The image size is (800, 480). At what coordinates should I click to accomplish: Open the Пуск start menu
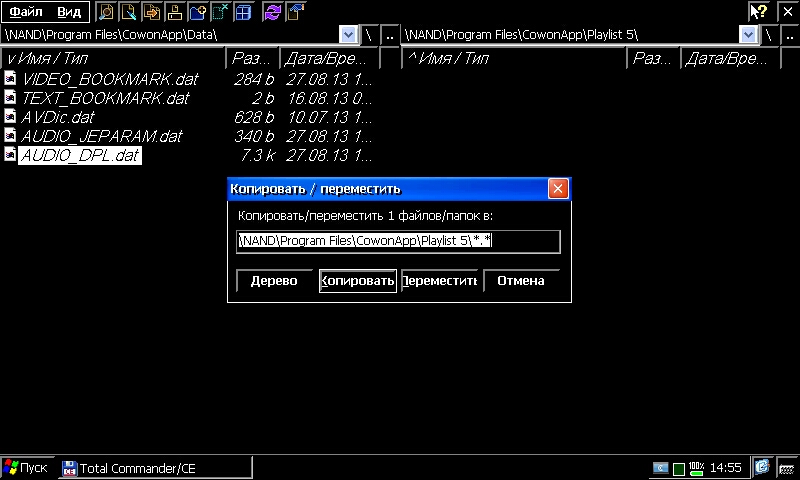tap(26, 468)
